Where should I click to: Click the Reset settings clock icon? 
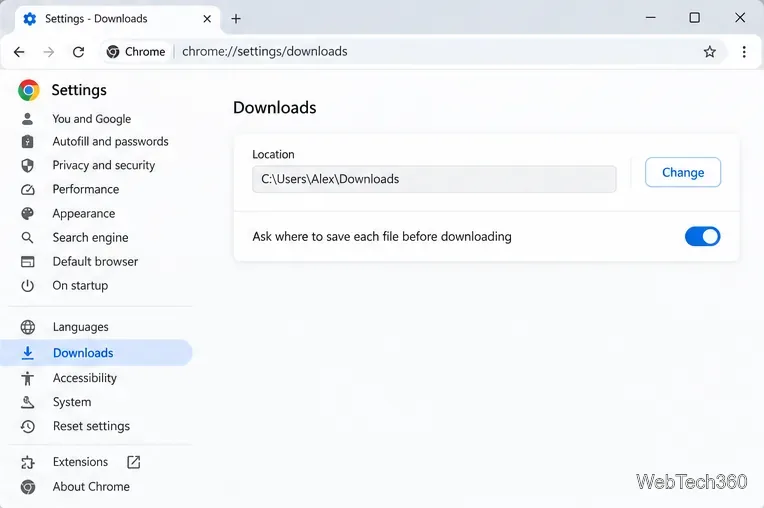[28, 427]
